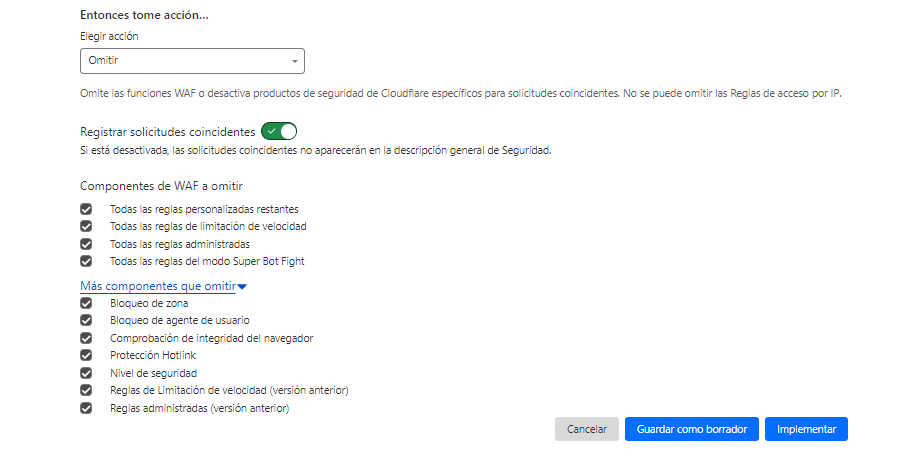The width and height of the screenshot is (901, 458).
Task: Uncheck Todas las reglas administradas
Action: tap(86, 244)
